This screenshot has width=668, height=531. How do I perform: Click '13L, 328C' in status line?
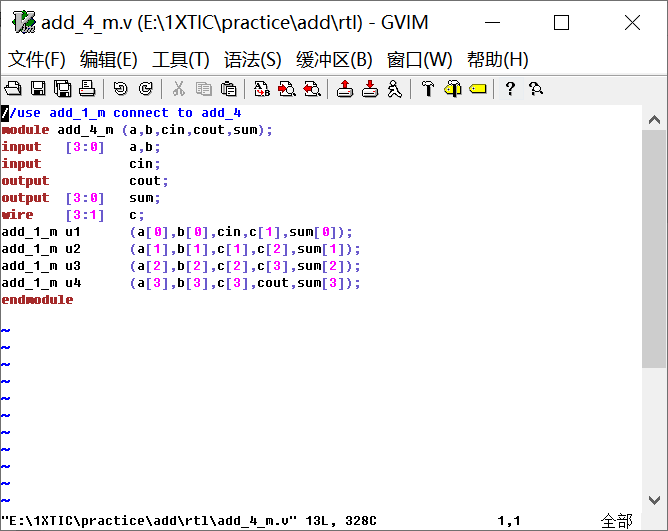point(341,520)
